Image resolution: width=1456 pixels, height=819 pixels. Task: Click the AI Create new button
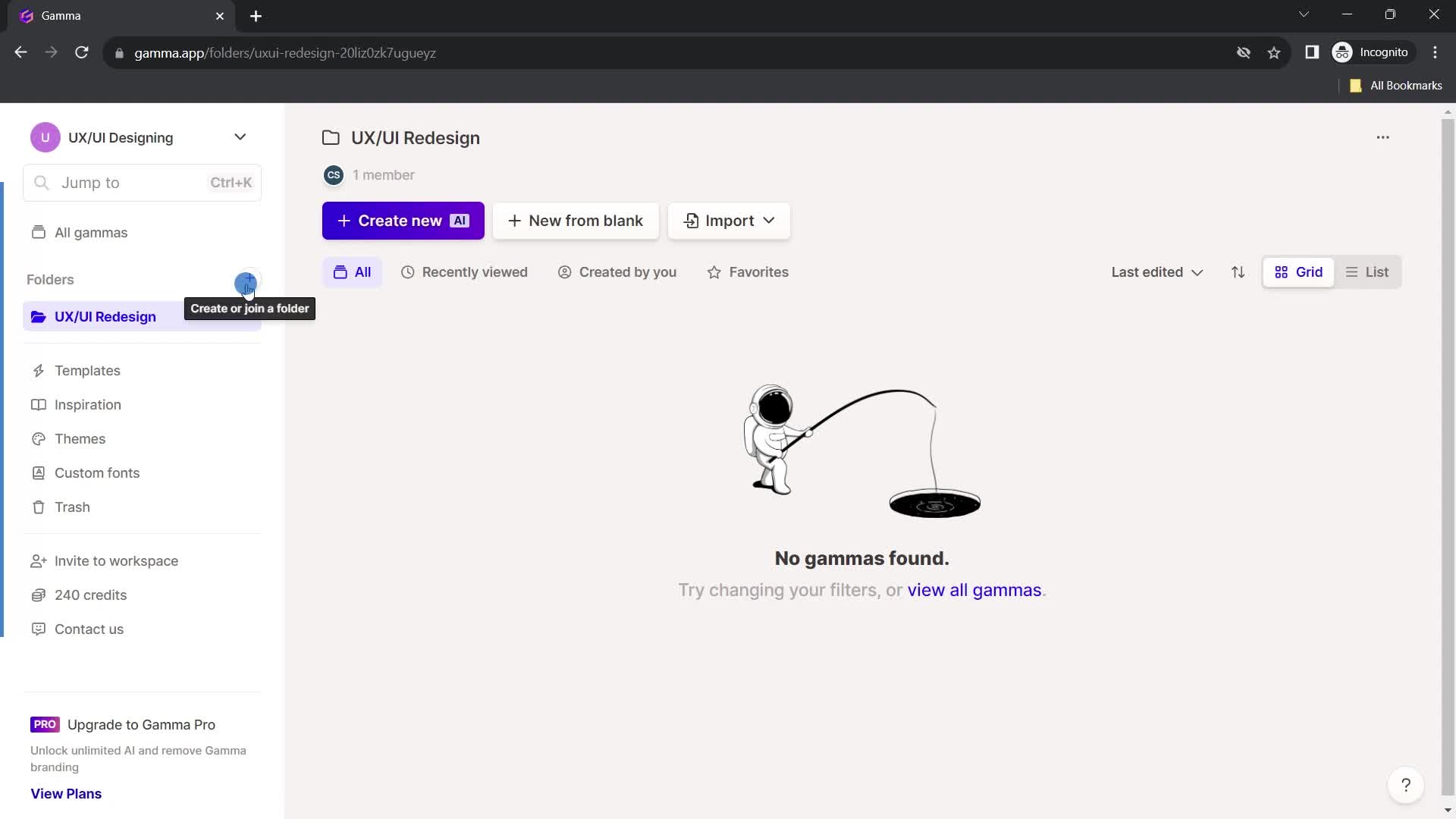(x=402, y=220)
